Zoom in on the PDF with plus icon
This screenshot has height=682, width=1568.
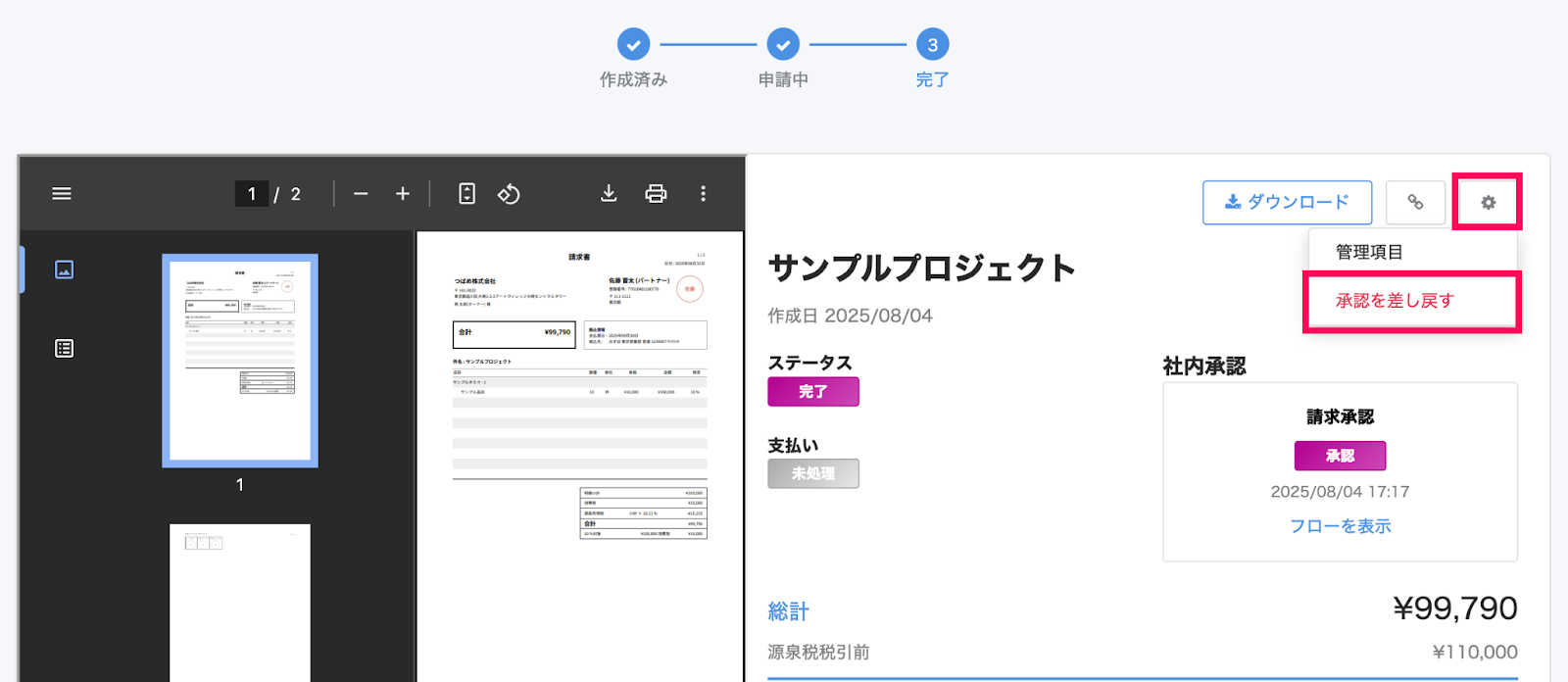pyautogui.click(x=403, y=194)
